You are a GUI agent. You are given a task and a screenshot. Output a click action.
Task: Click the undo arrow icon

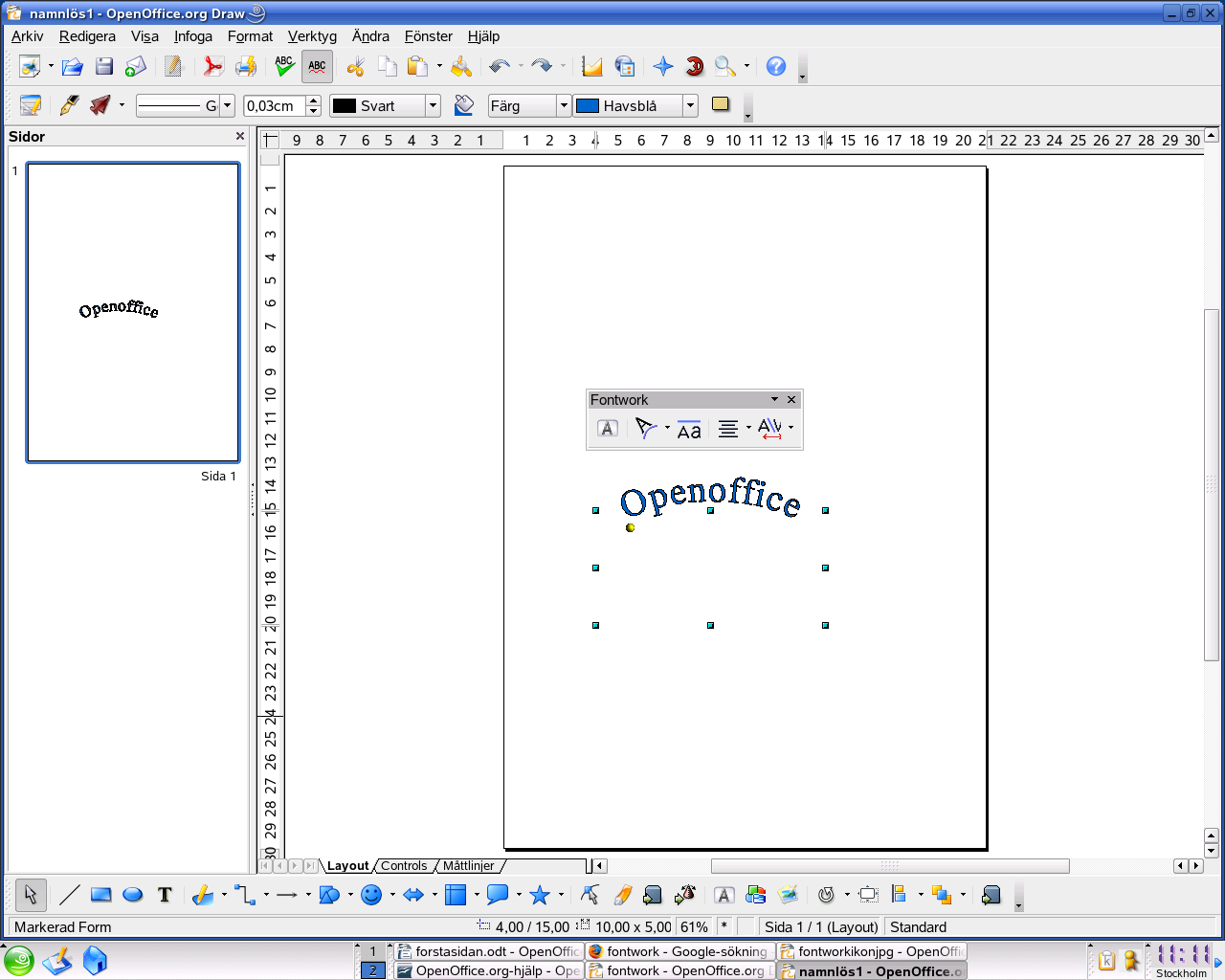[x=499, y=66]
